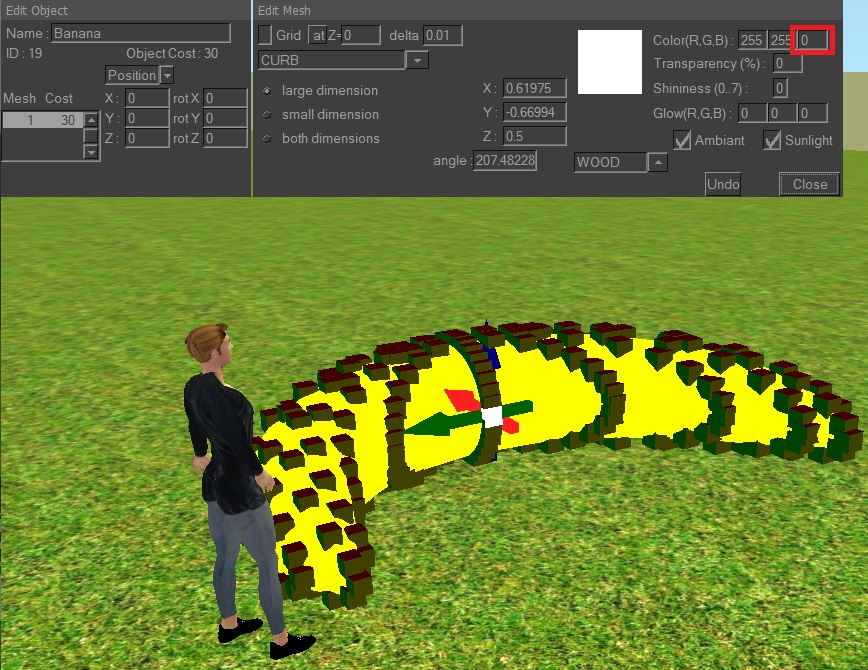Click the angle field showing 207.48228

click(x=505, y=161)
